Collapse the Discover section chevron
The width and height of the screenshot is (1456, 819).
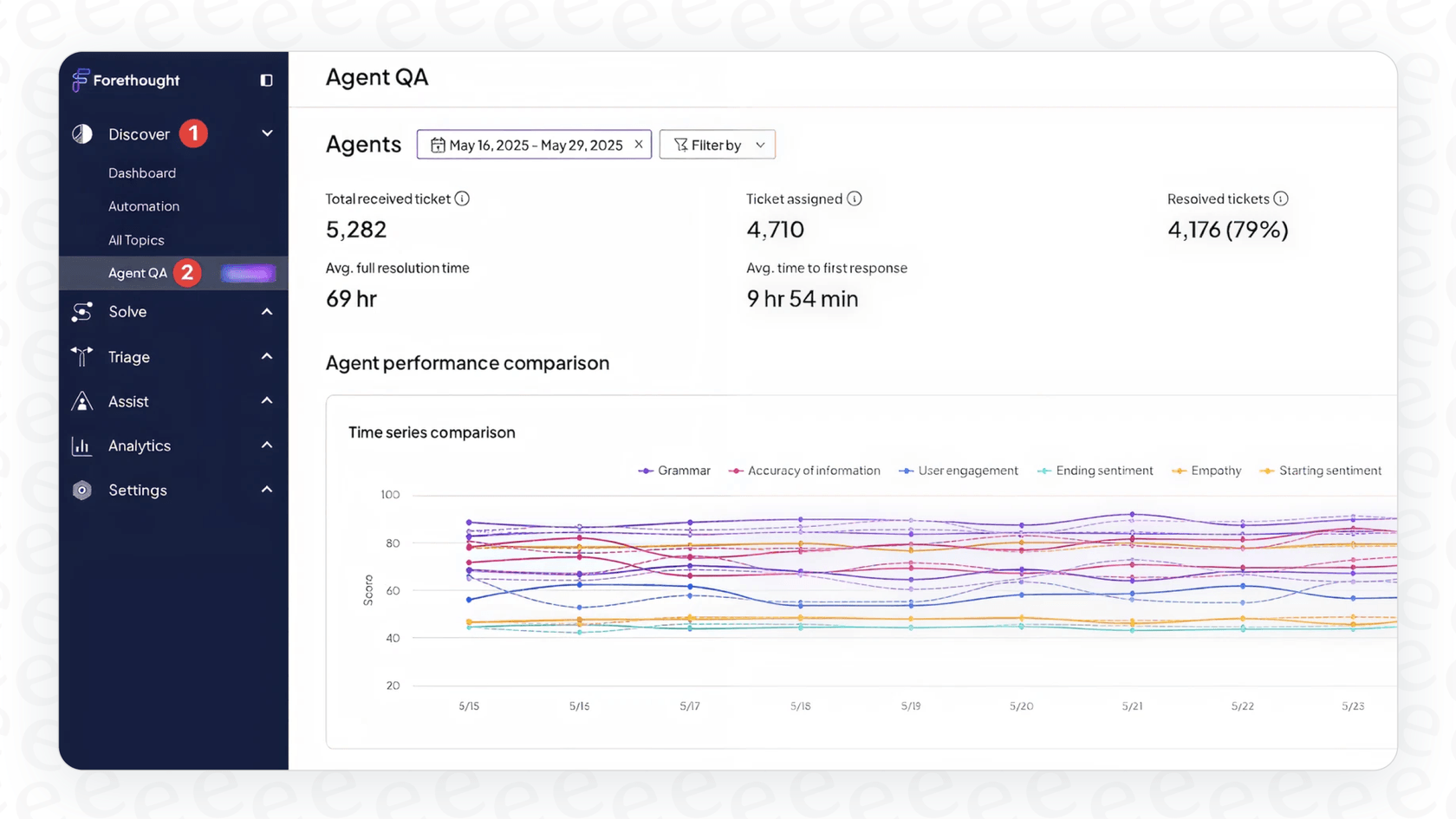pyautogui.click(x=267, y=133)
